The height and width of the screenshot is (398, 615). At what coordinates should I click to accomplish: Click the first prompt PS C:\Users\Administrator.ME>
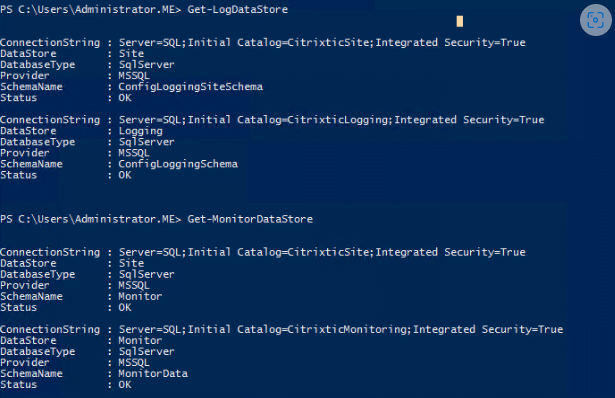coord(91,9)
